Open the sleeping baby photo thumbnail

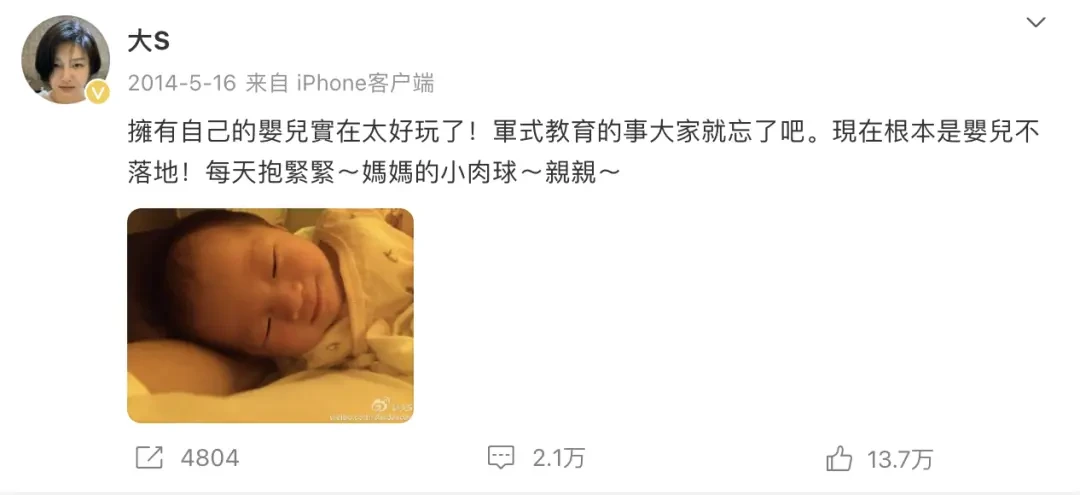[x=270, y=315]
